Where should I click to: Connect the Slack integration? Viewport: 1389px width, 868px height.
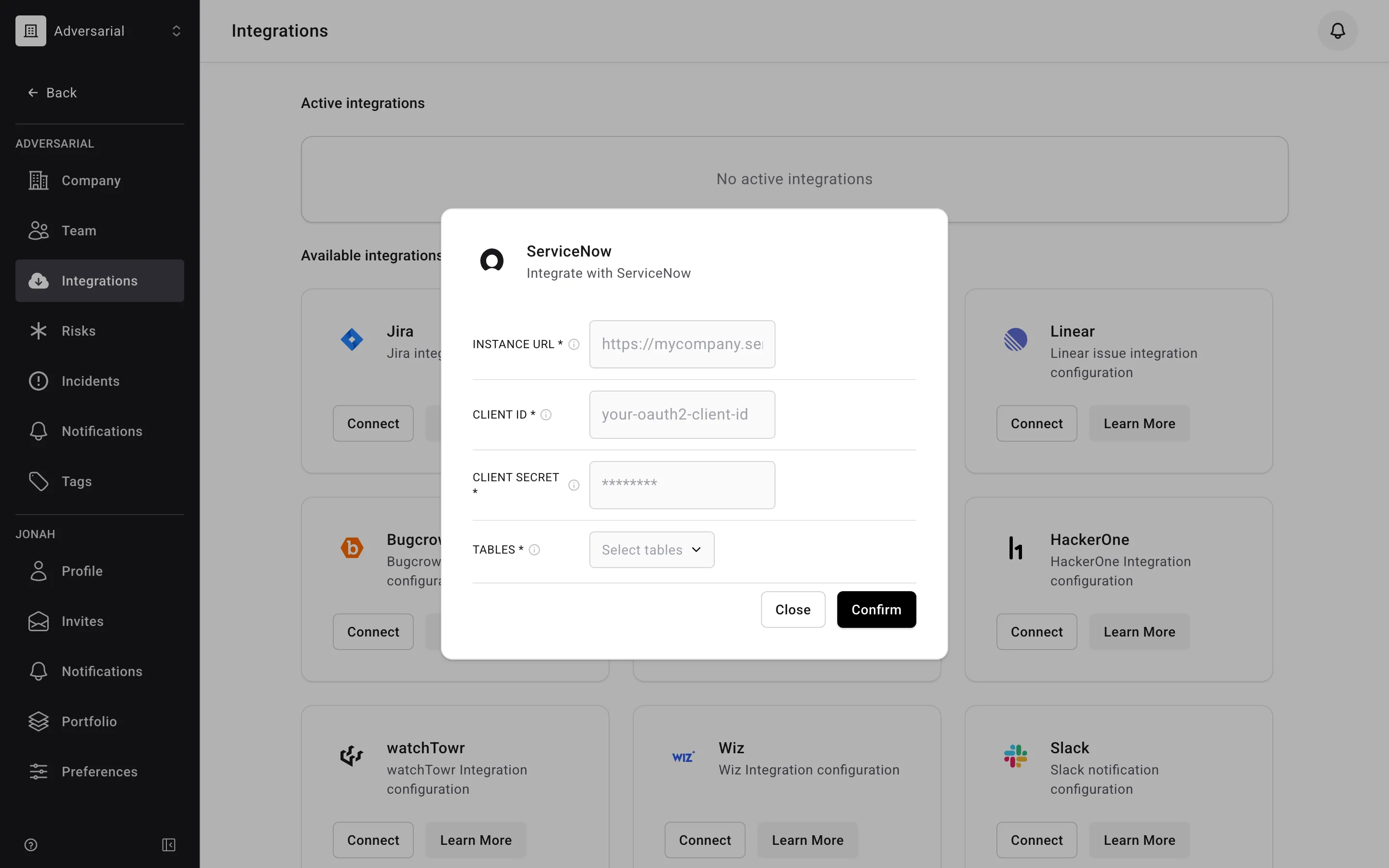coord(1036,840)
